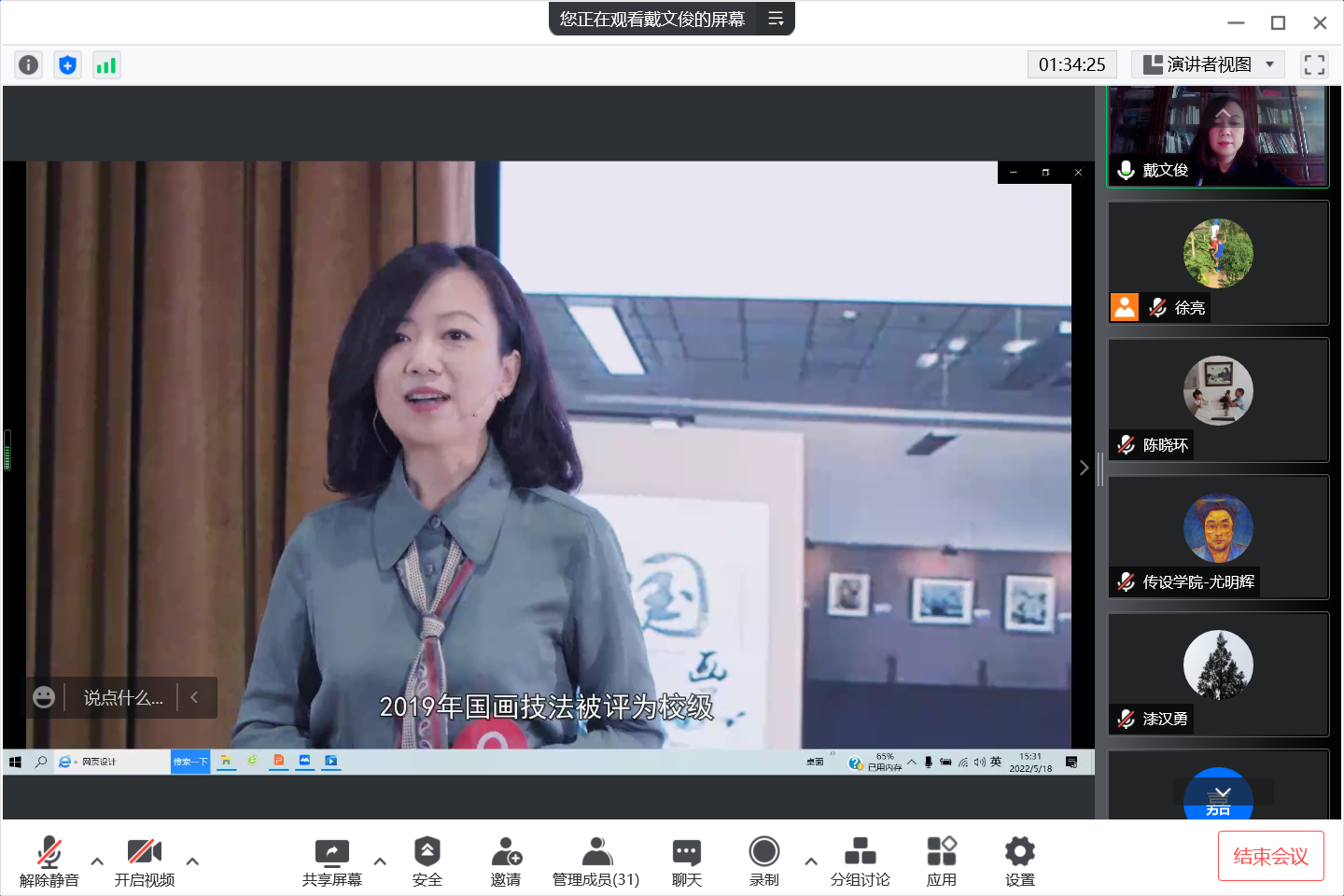Screen dimensions: 1344x896
Task: Open the 演讲者视图 view dropdown
Action: (x=1207, y=64)
